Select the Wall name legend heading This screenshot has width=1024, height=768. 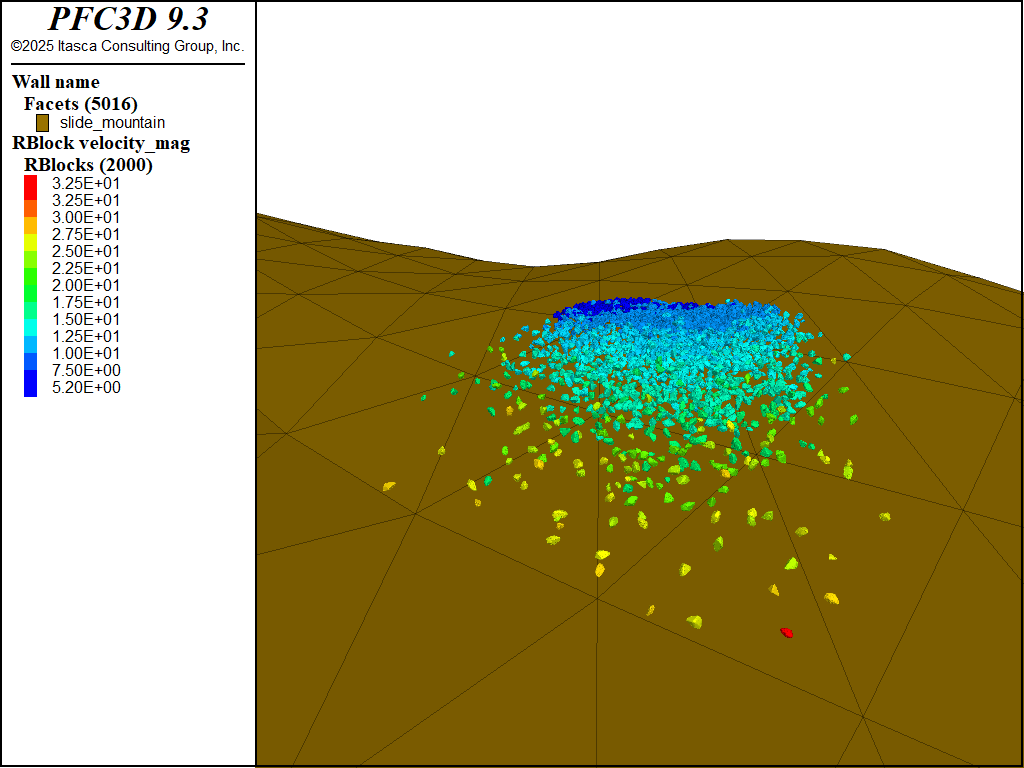tap(56, 82)
